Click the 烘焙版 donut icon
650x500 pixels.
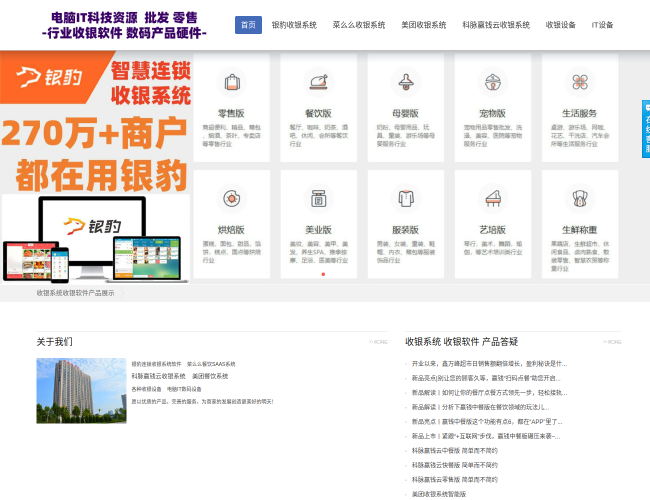(x=232, y=199)
